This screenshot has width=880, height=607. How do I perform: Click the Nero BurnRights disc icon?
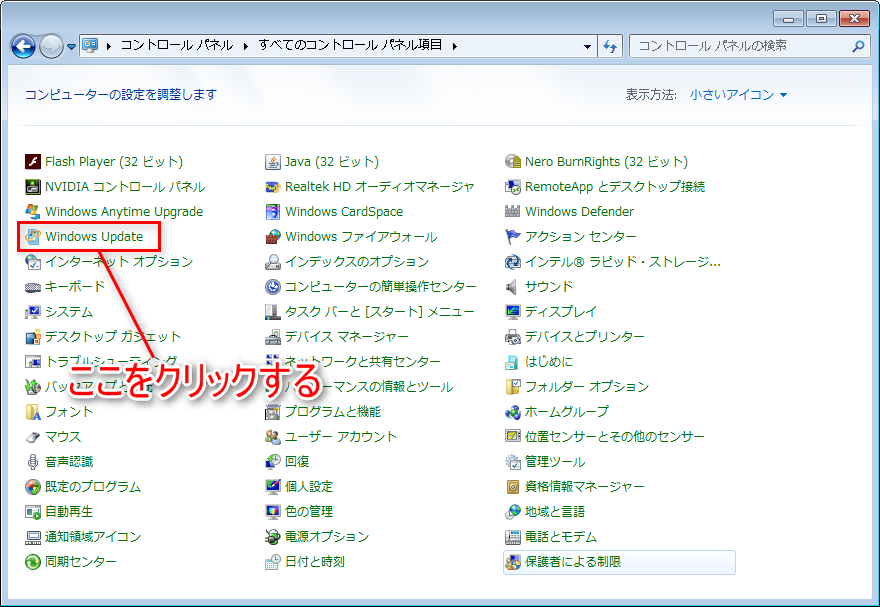pyautogui.click(x=513, y=162)
